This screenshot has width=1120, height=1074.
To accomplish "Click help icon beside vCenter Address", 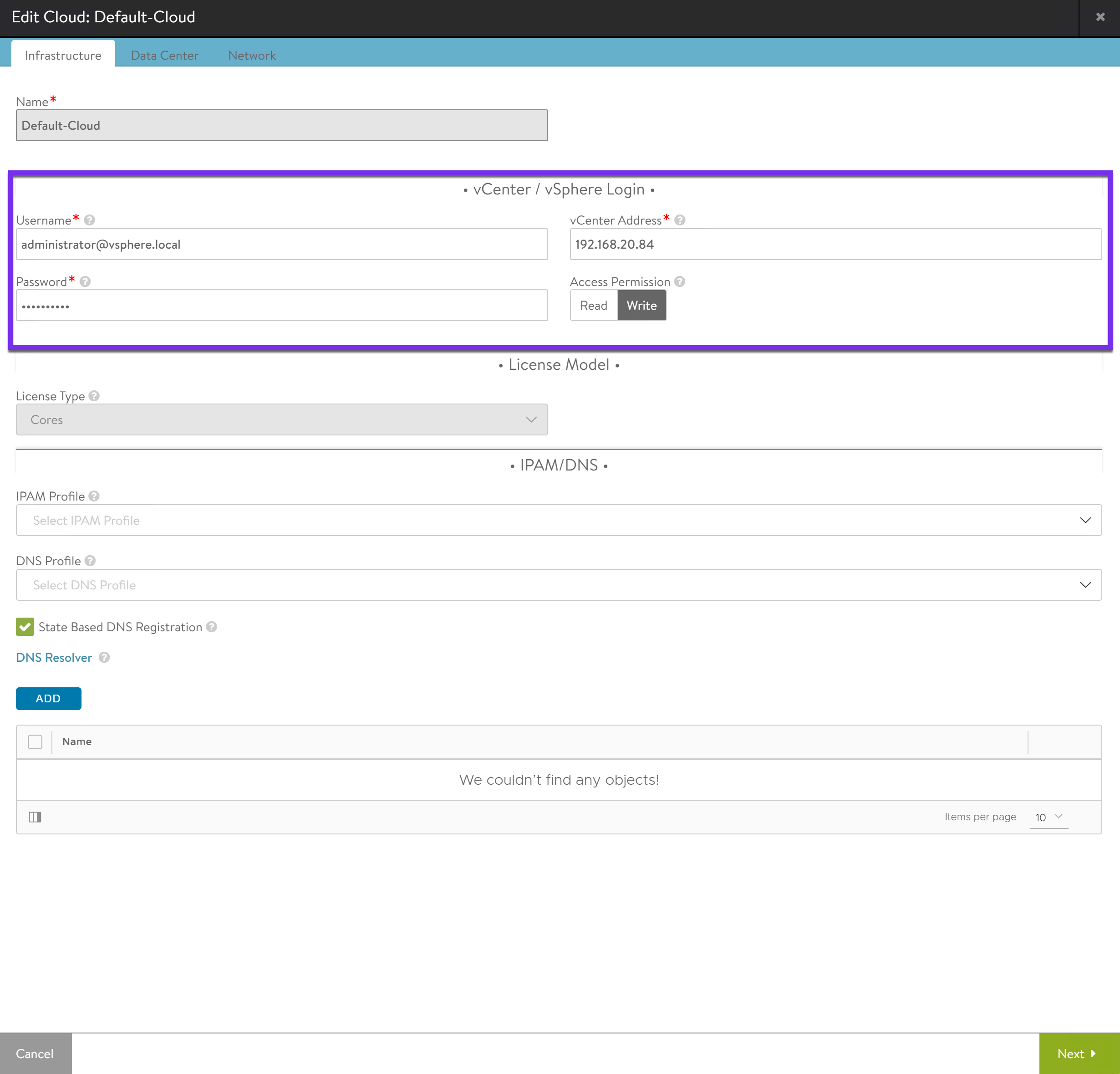I will (679, 220).
